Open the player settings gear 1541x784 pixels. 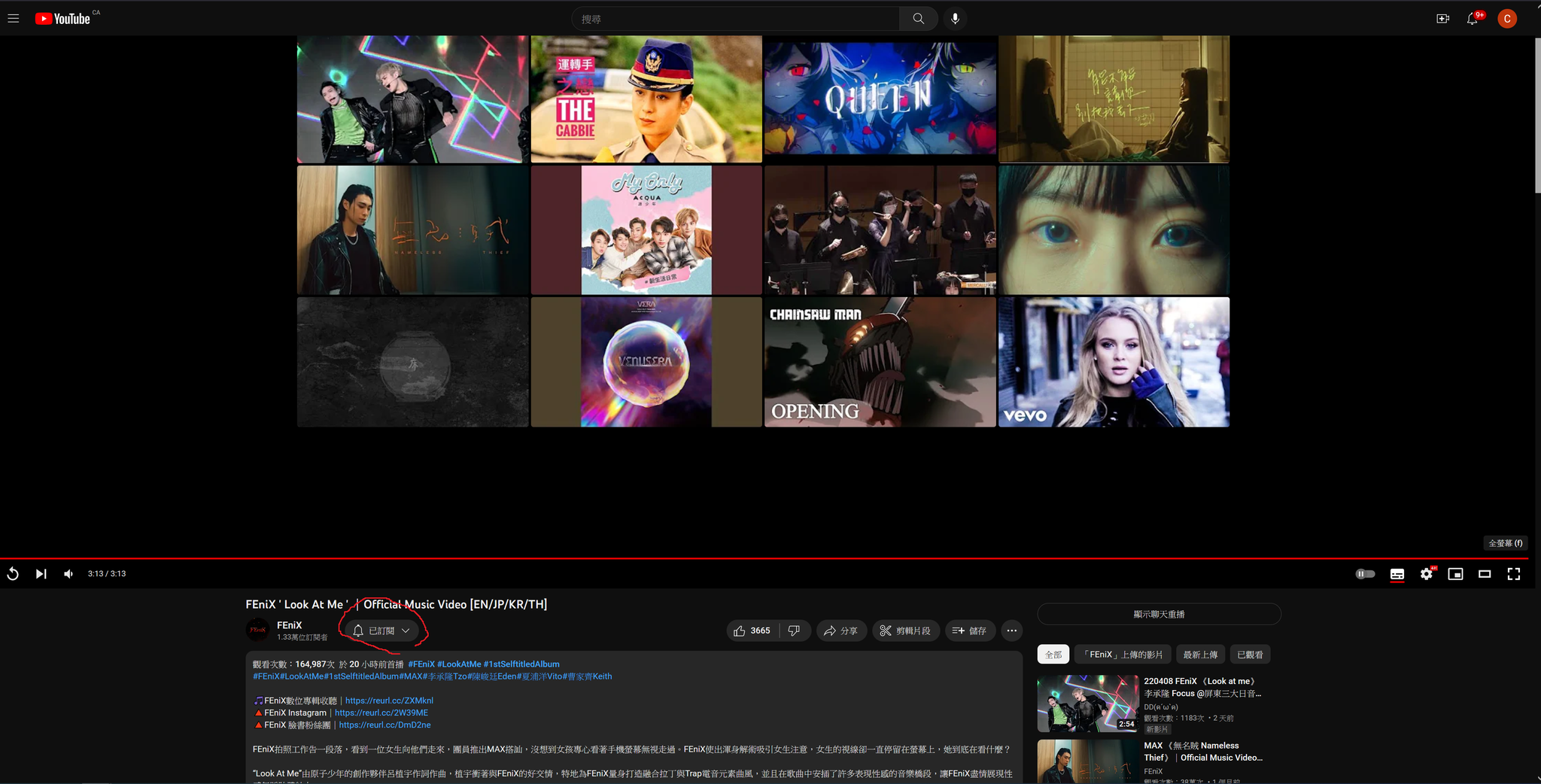pos(1427,574)
